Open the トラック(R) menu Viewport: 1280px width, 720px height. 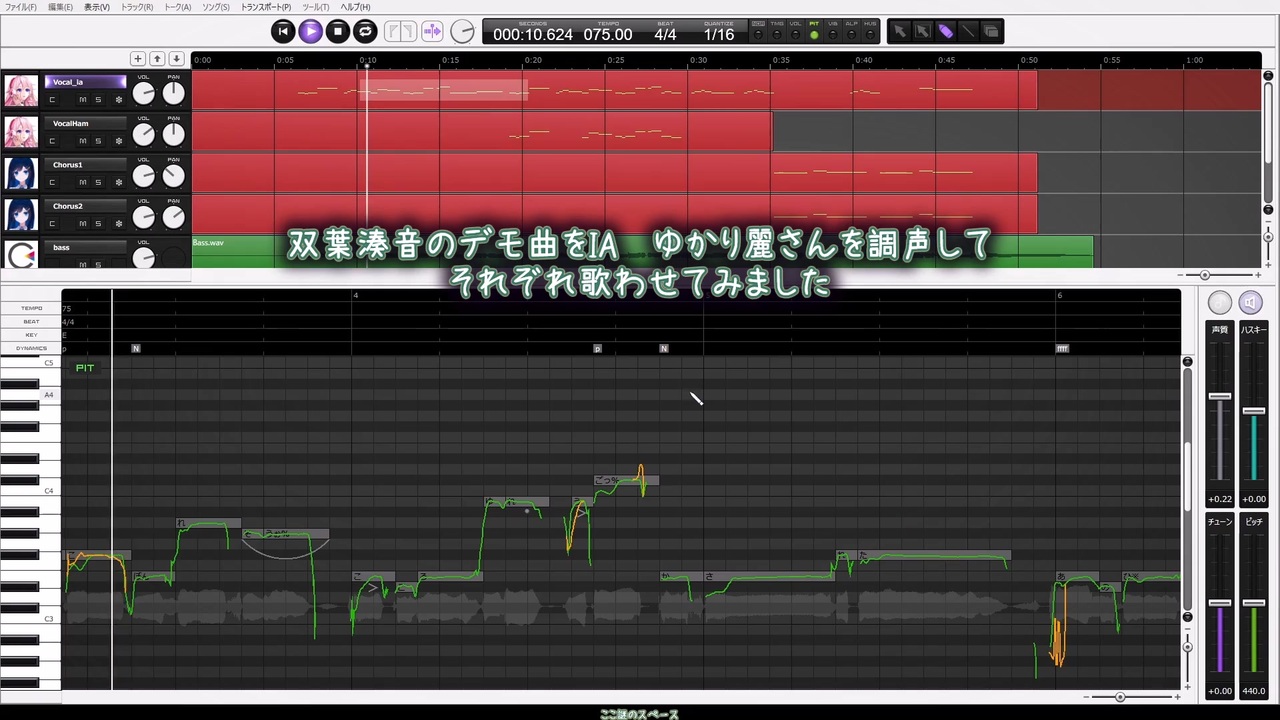coord(137,7)
